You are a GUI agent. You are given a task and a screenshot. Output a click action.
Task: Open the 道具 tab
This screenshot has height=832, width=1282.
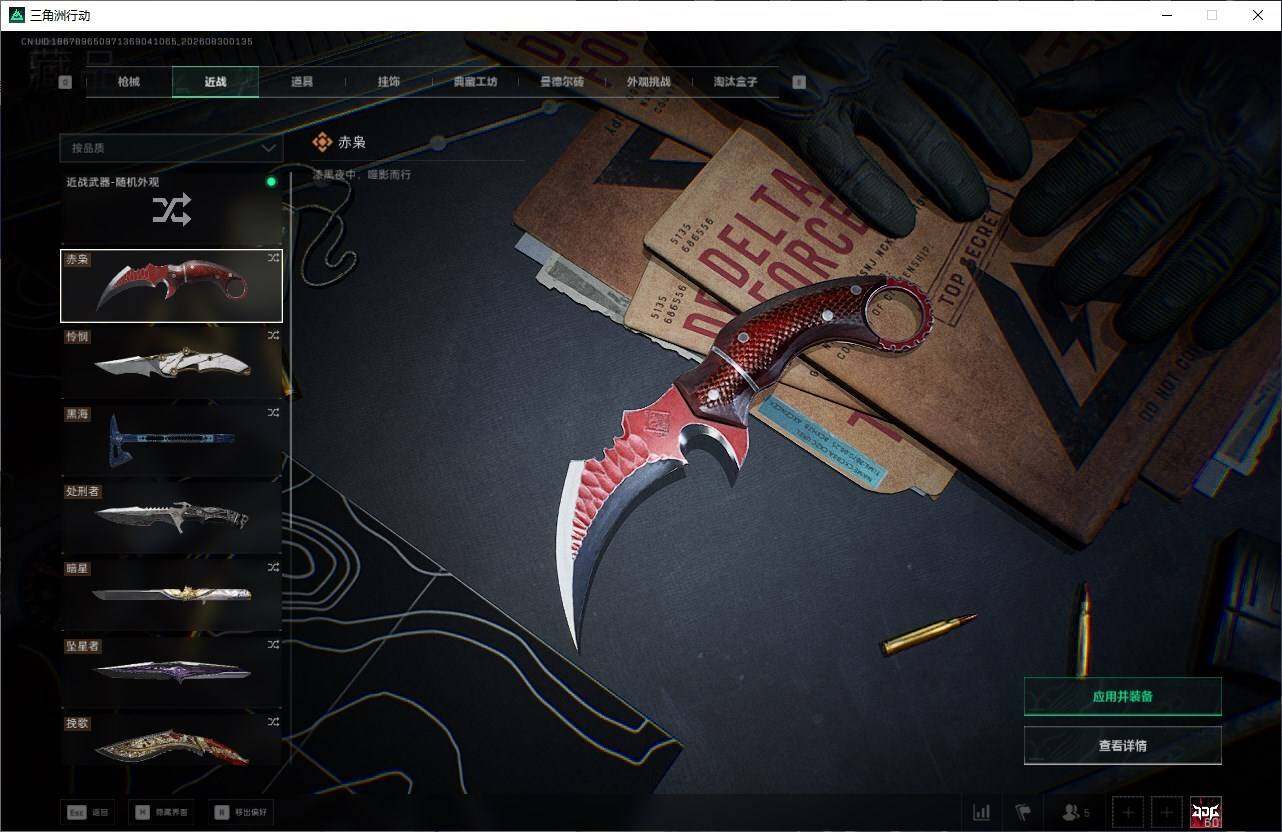click(x=302, y=82)
